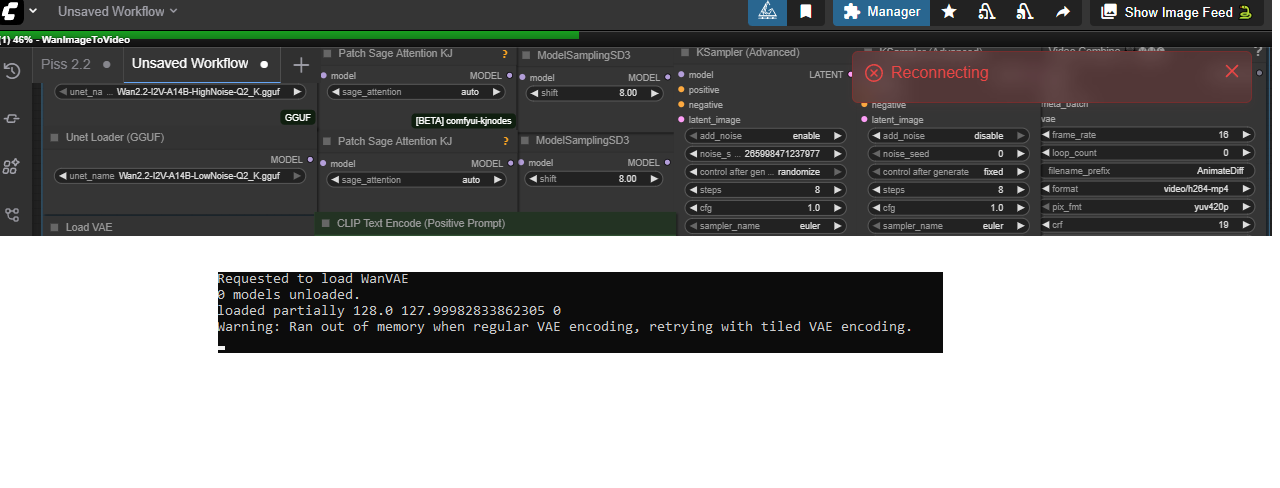Image resolution: width=1280 pixels, height=488 pixels.
Task: Select the Unsaved Workflow tab
Action: click(x=200, y=64)
